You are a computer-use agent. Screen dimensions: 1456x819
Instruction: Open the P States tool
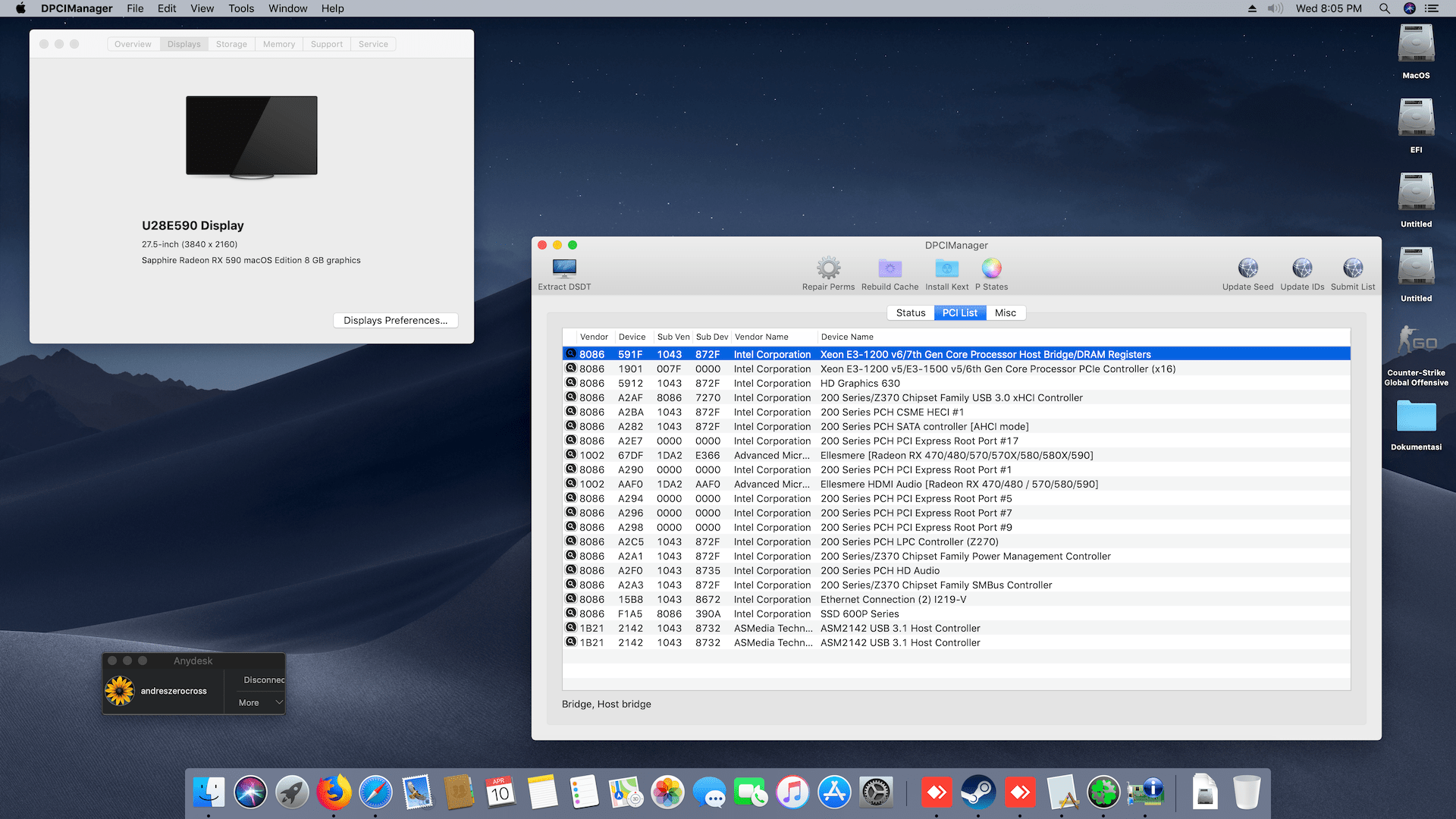pyautogui.click(x=991, y=268)
